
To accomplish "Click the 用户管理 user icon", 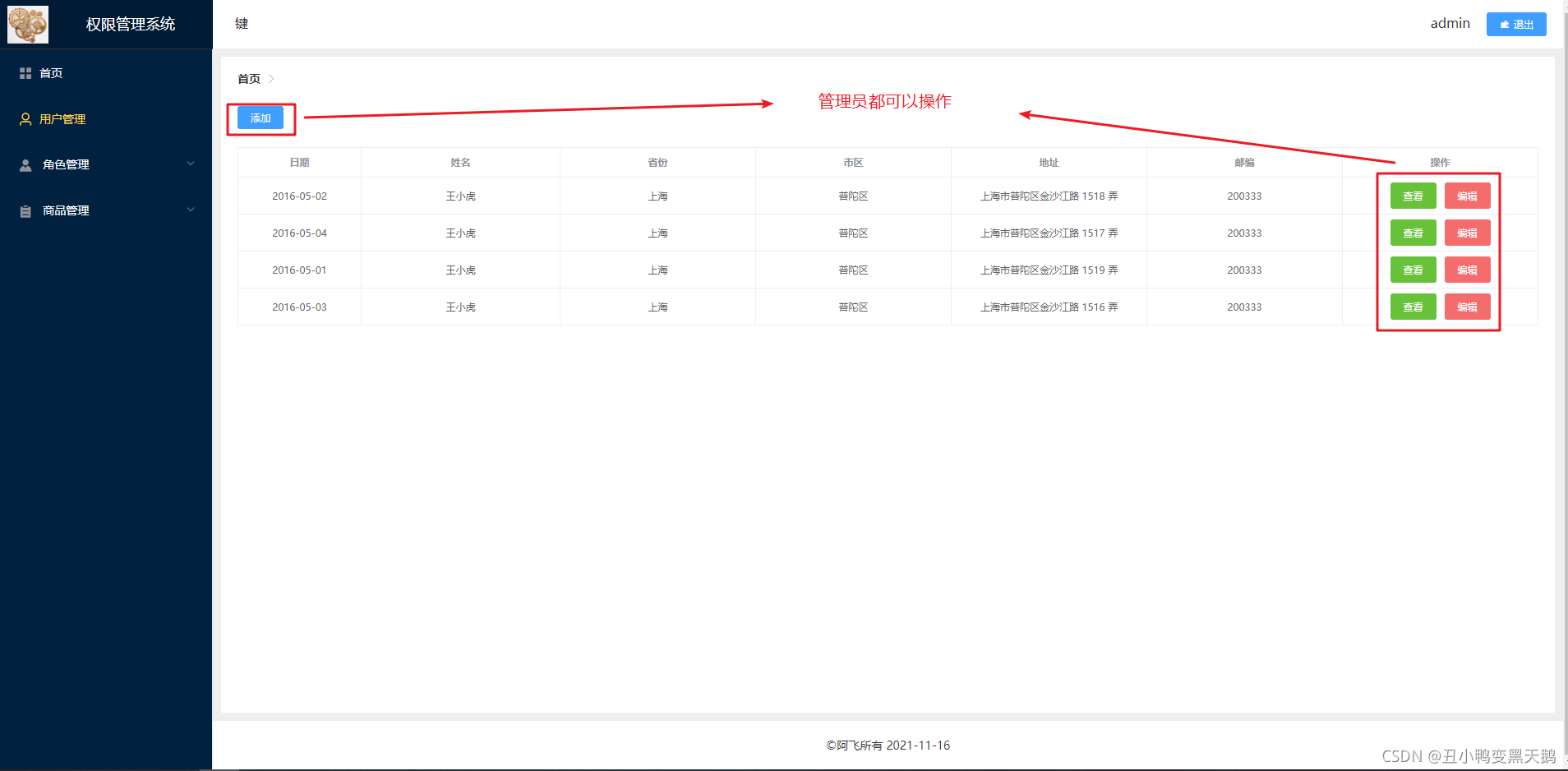I will 25,119.
